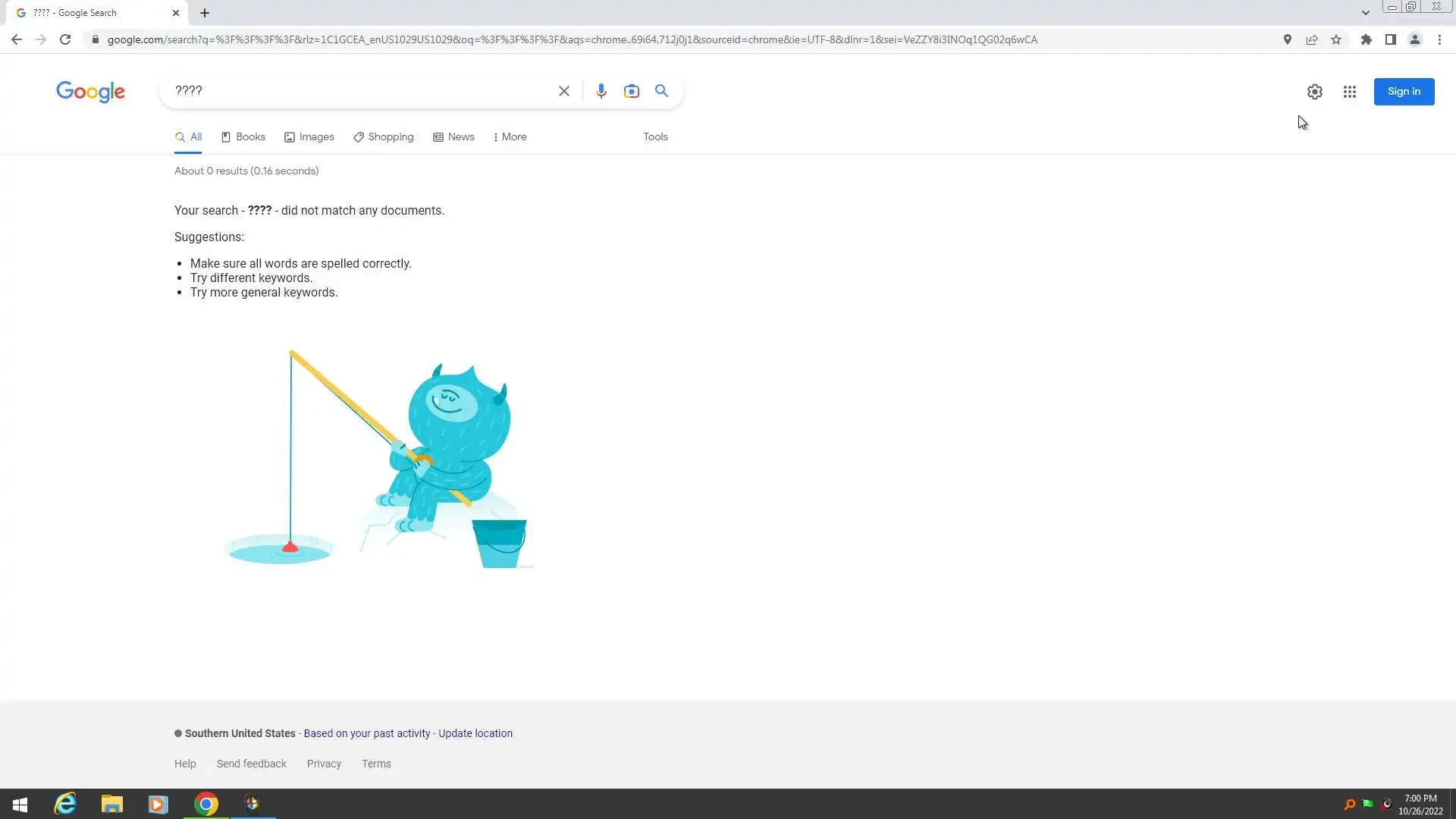Image resolution: width=1456 pixels, height=819 pixels.
Task: Click the magnifying glass search button
Action: (661, 91)
